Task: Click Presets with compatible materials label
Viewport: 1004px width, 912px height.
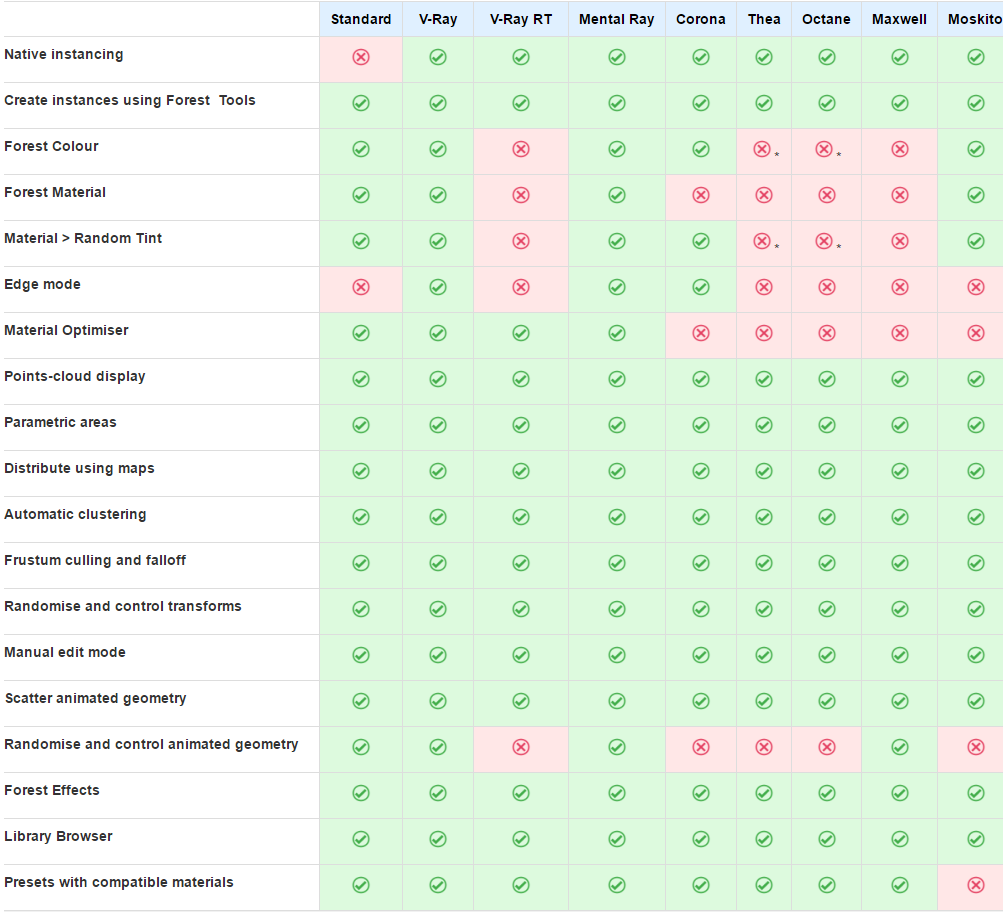Action: (119, 883)
